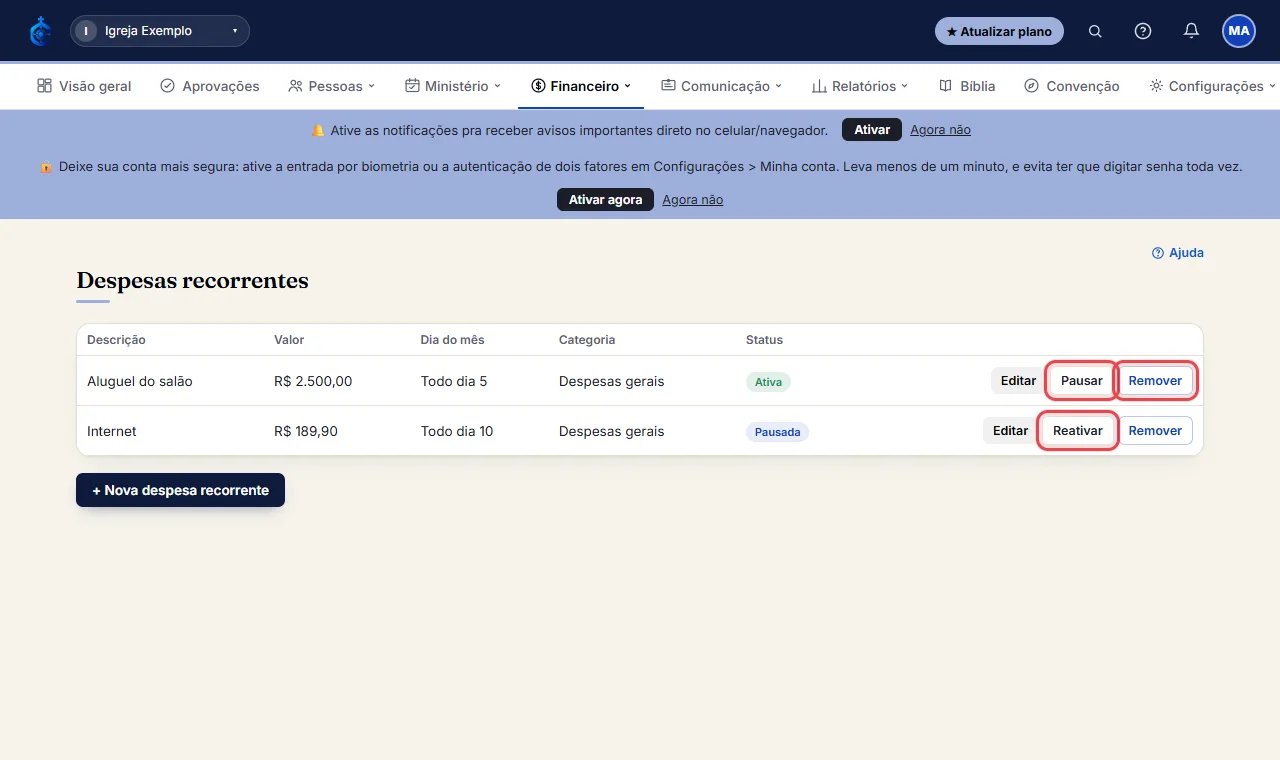This screenshot has height=760, width=1280.
Task: Click the Atualizar plano button
Action: 999,31
